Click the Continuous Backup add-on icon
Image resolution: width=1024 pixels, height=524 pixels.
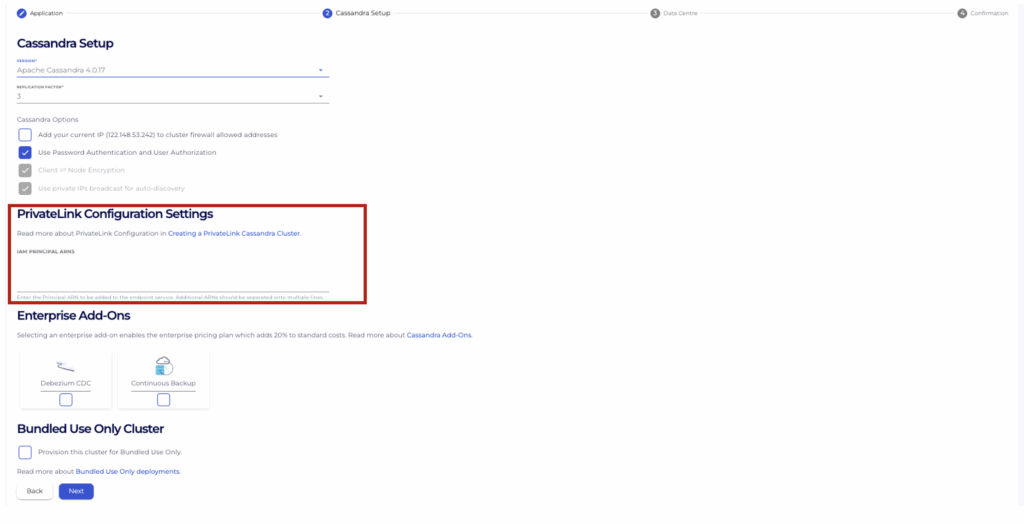pos(163,365)
